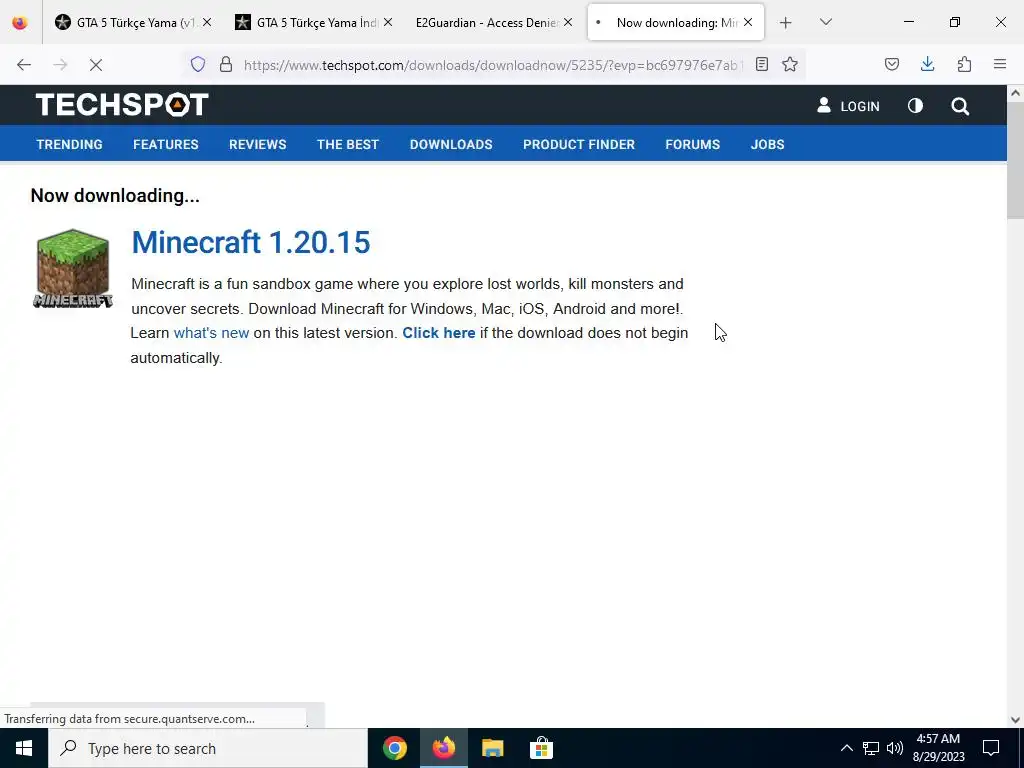Click the Minecraft grass block thumbnail

pos(72,268)
